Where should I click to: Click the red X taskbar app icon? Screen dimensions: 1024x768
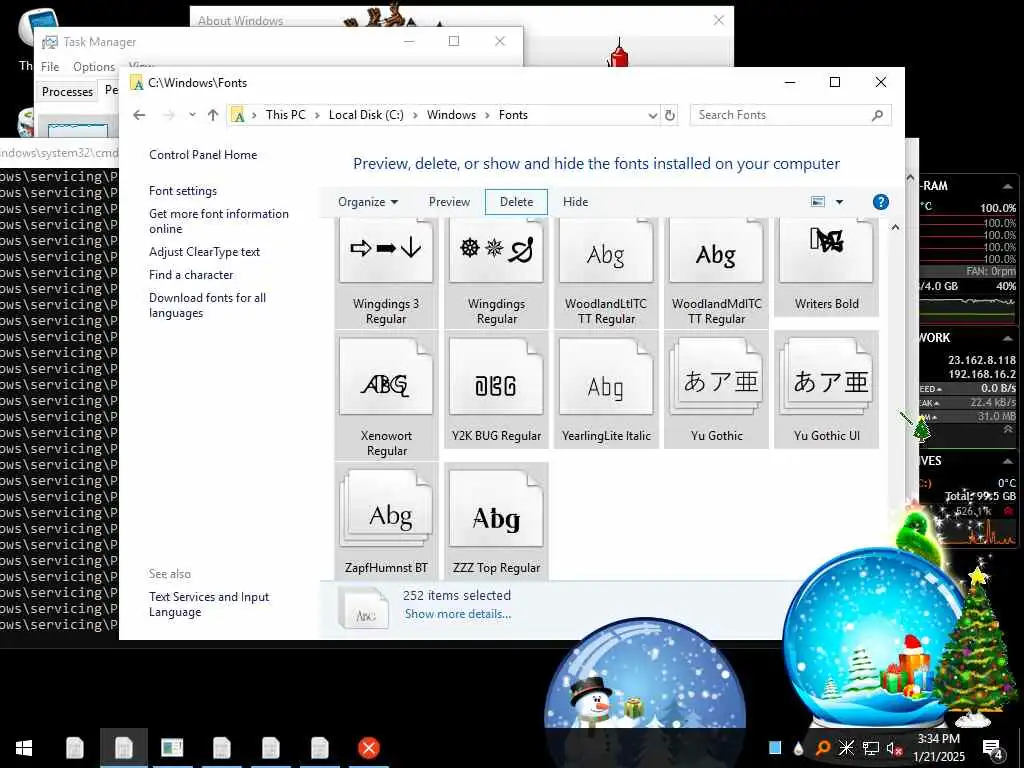[x=368, y=748]
